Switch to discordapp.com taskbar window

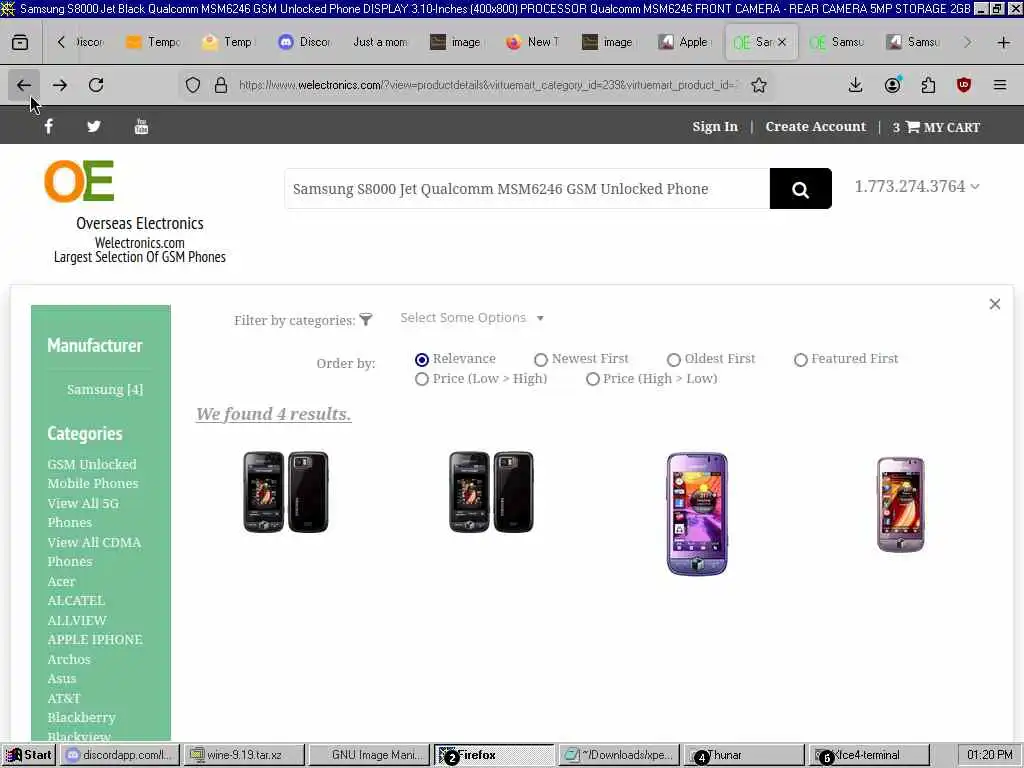click(120, 755)
